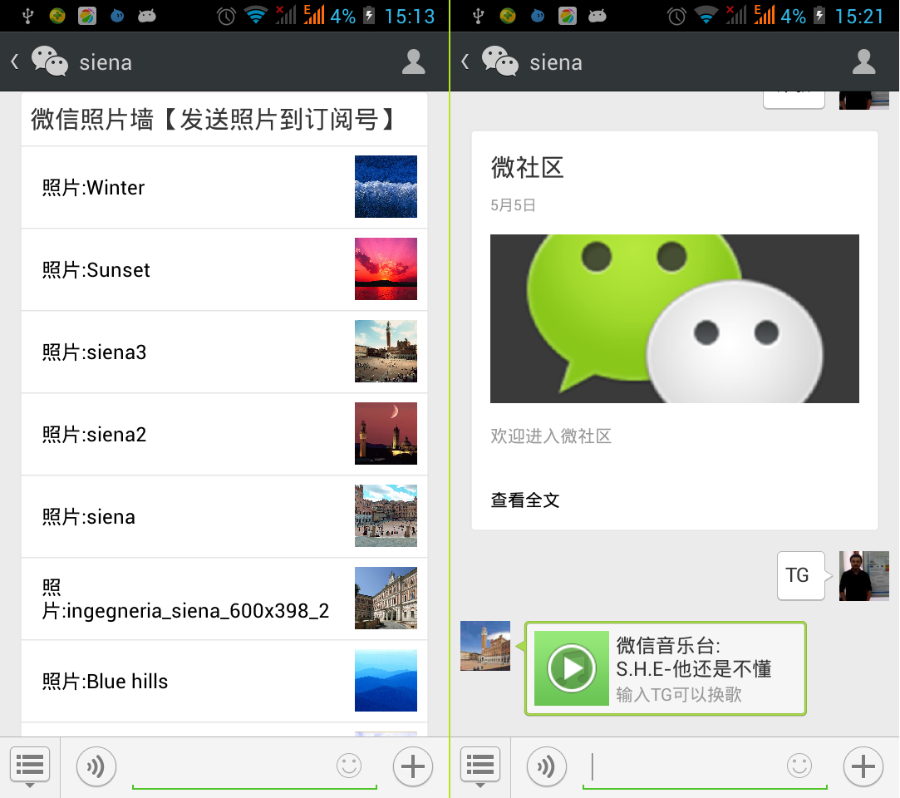Switch to voice input in left chat
The image size is (900, 798).
[96, 766]
